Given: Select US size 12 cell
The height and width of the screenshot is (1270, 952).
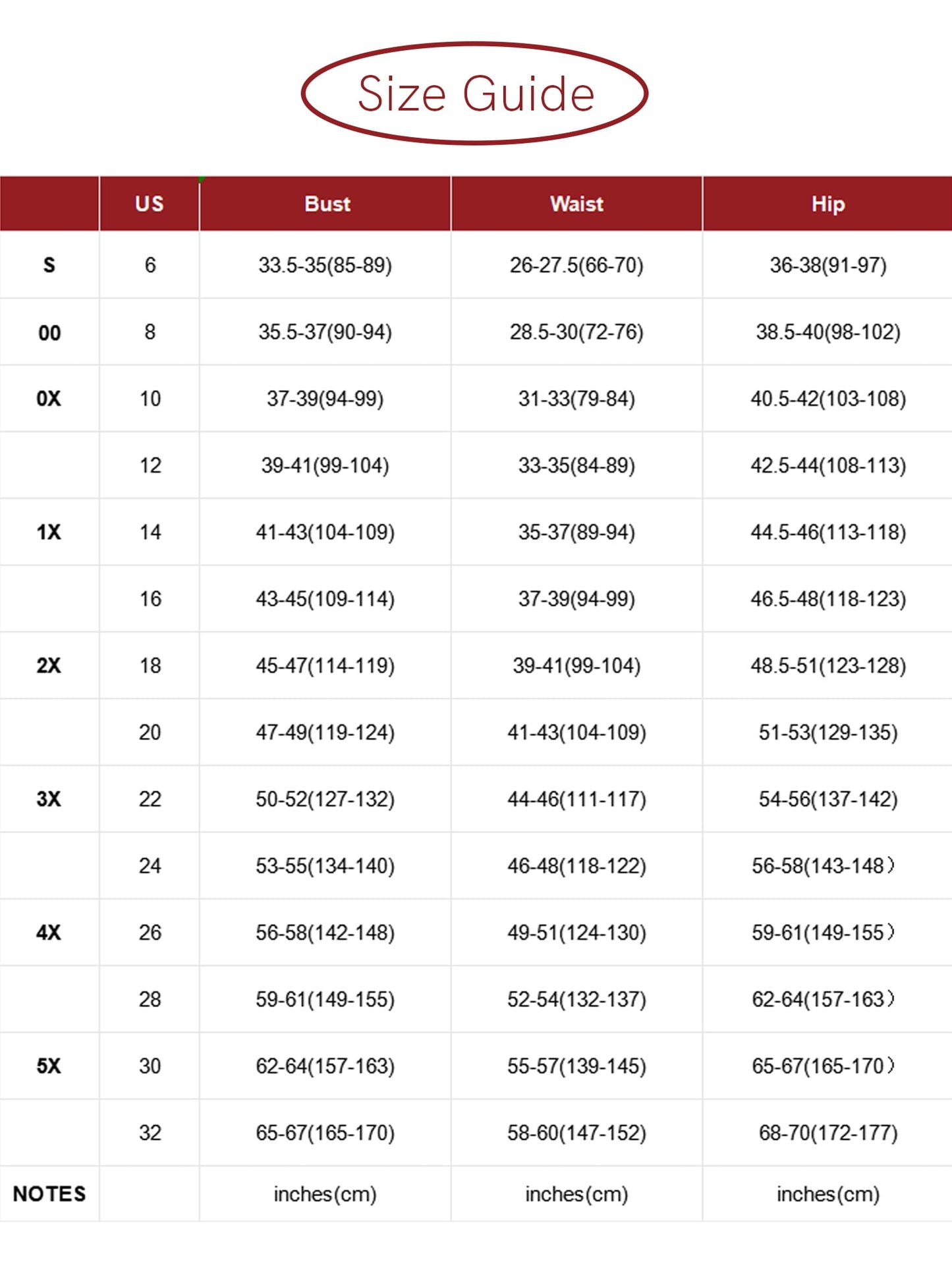Looking at the screenshot, I should pos(150,465).
